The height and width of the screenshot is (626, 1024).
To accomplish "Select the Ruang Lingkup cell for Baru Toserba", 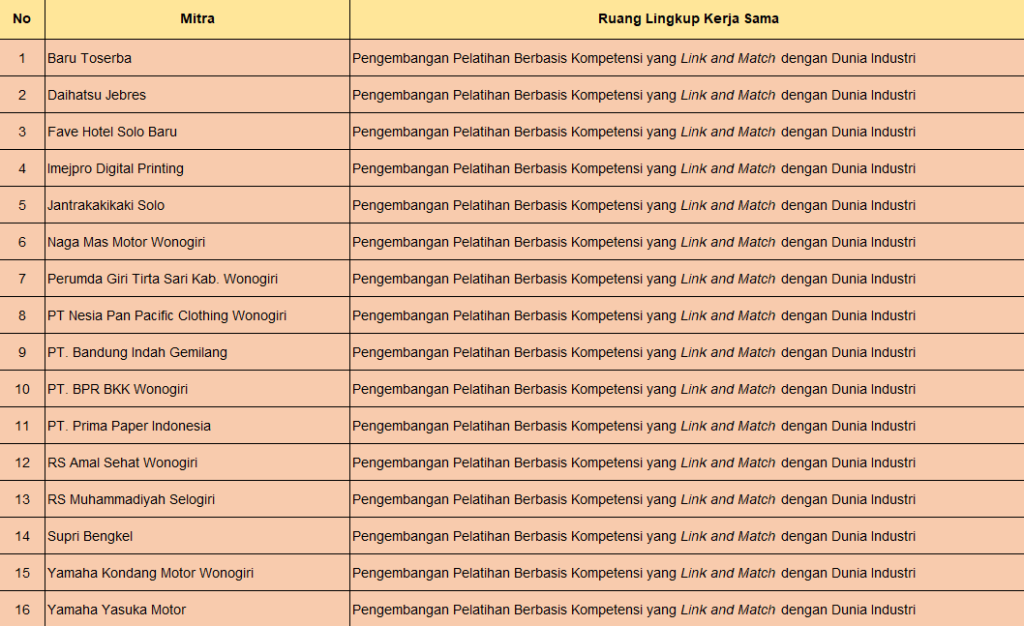I will 687,58.
